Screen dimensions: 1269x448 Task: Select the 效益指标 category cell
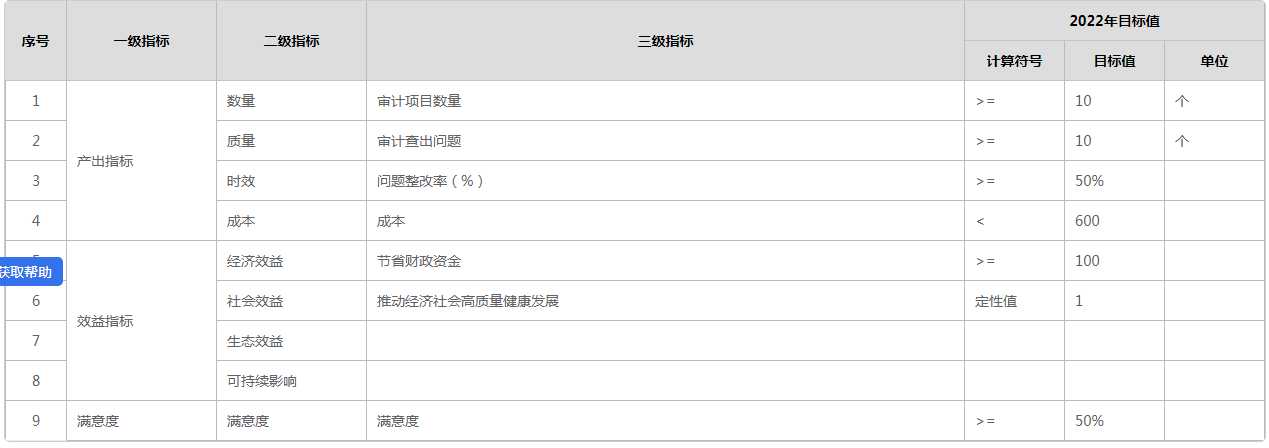point(105,321)
